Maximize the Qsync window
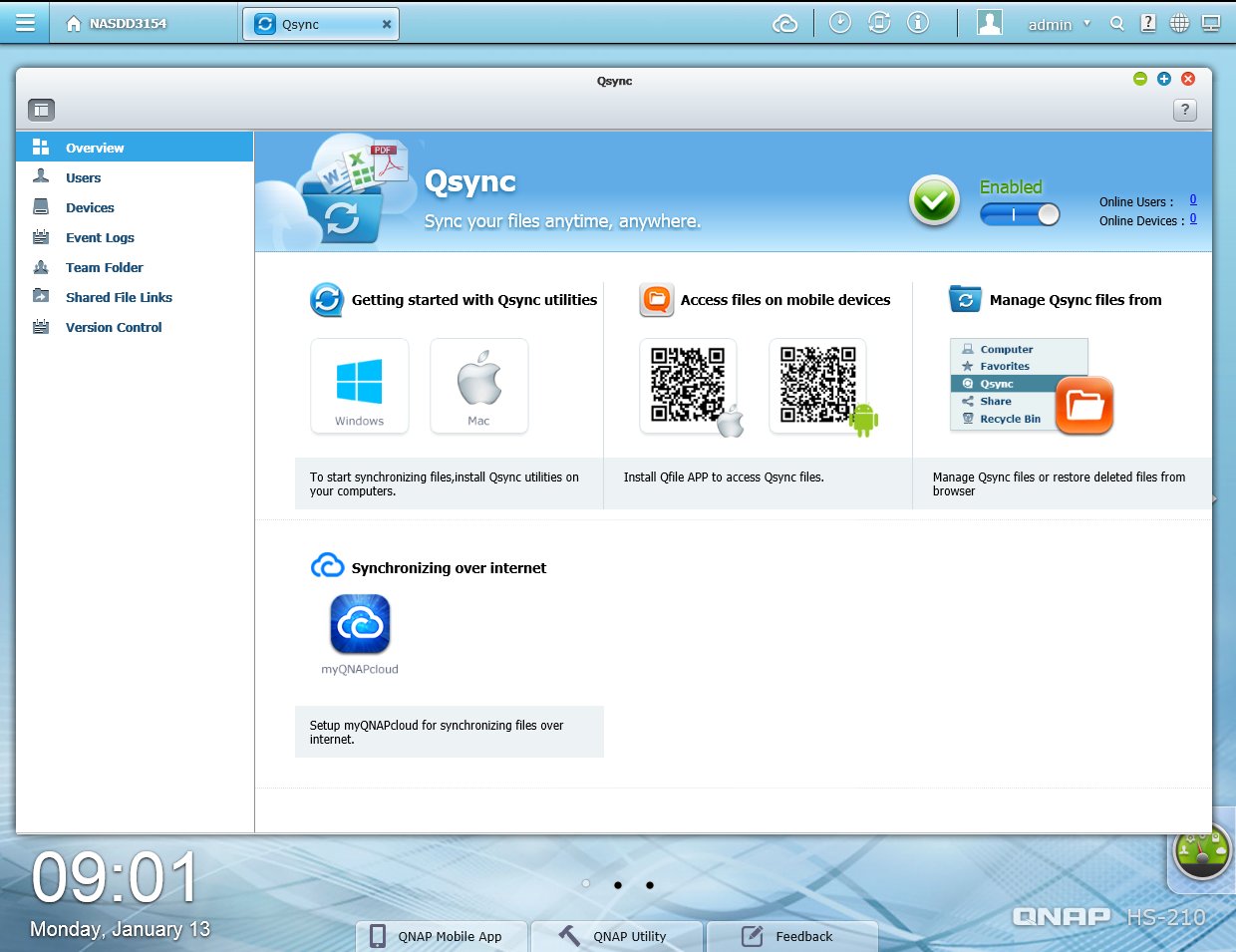The width and height of the screenshot is (1236, 952). click(1164, 79)
